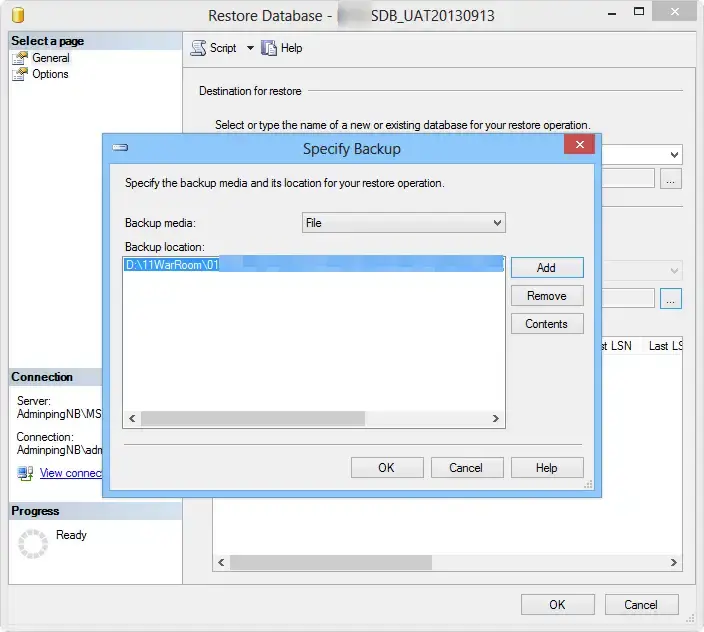Open the View connection properties link
The image size is (704, 632).
71,473
